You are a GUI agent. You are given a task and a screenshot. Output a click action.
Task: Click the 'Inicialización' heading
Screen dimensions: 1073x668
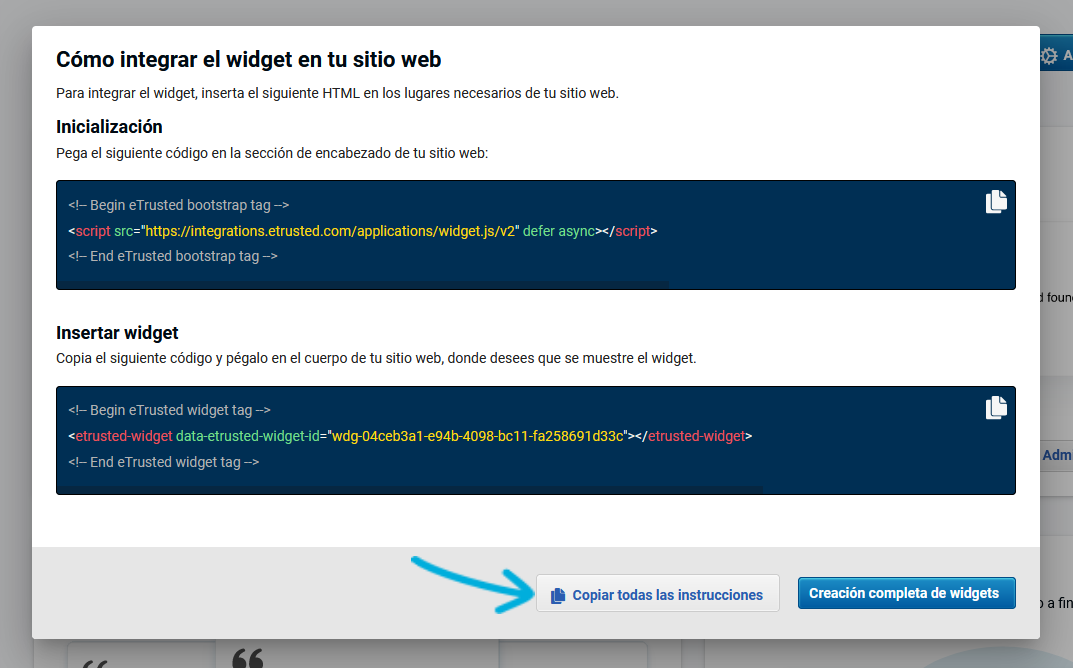pos(109,127)
